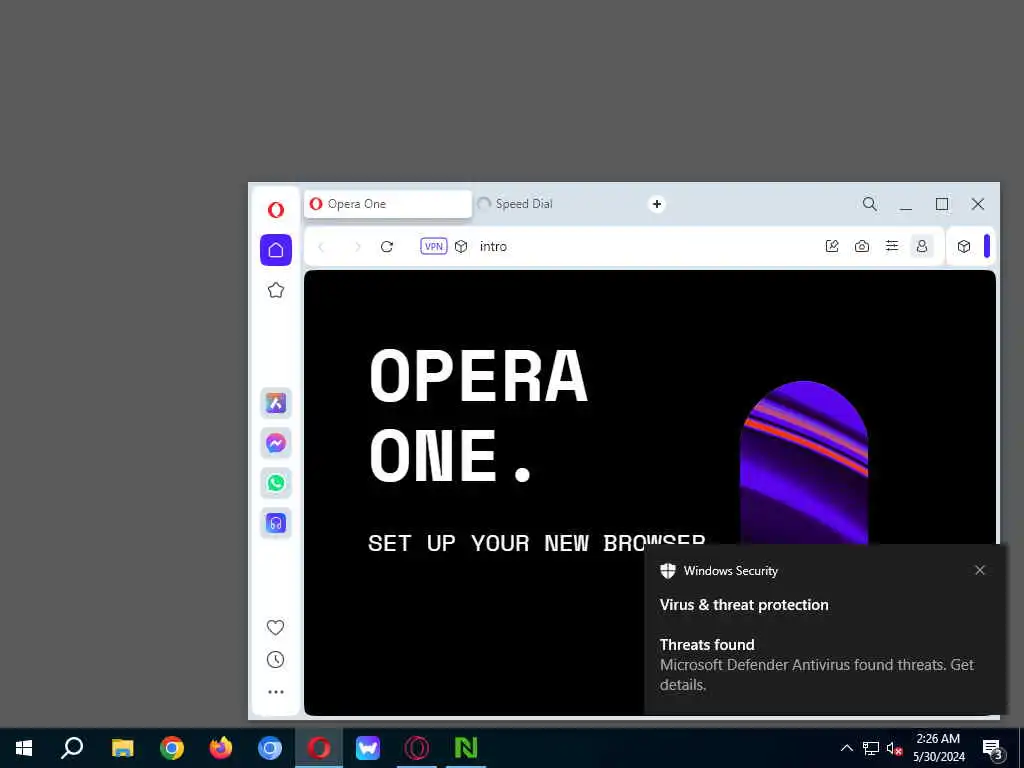Go back to the previous page
The width and height of the screenshot is (1024, 768).
(x=321, y=246)
